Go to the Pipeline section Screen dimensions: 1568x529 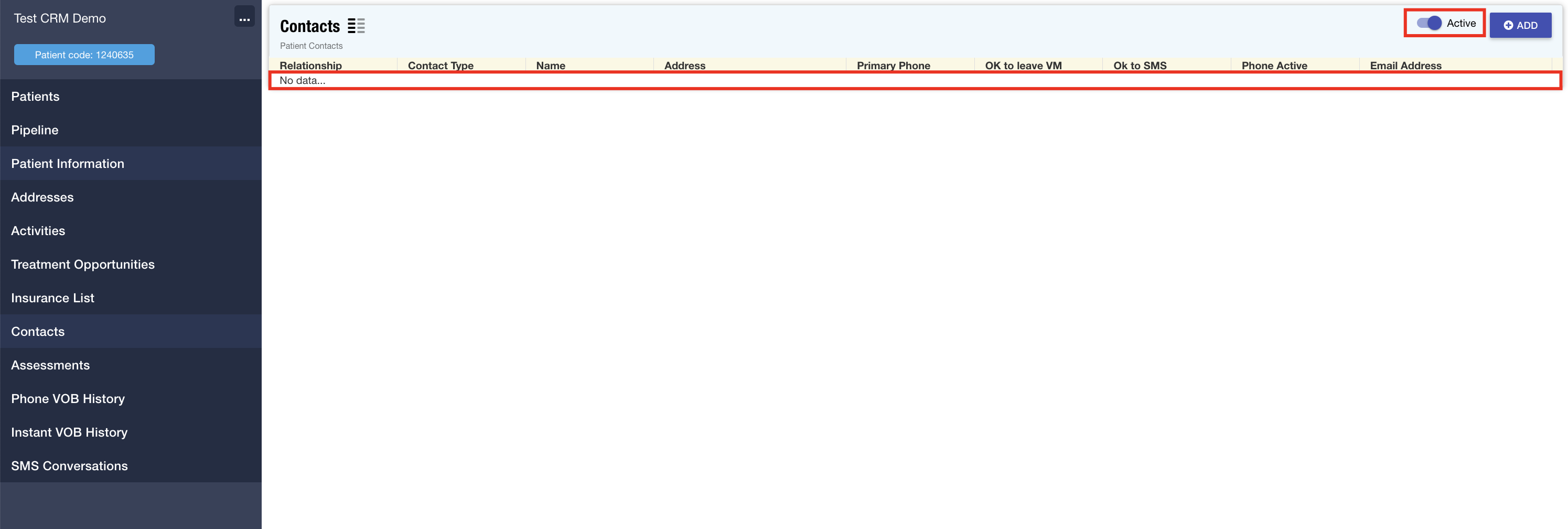(x=35, y=130)
